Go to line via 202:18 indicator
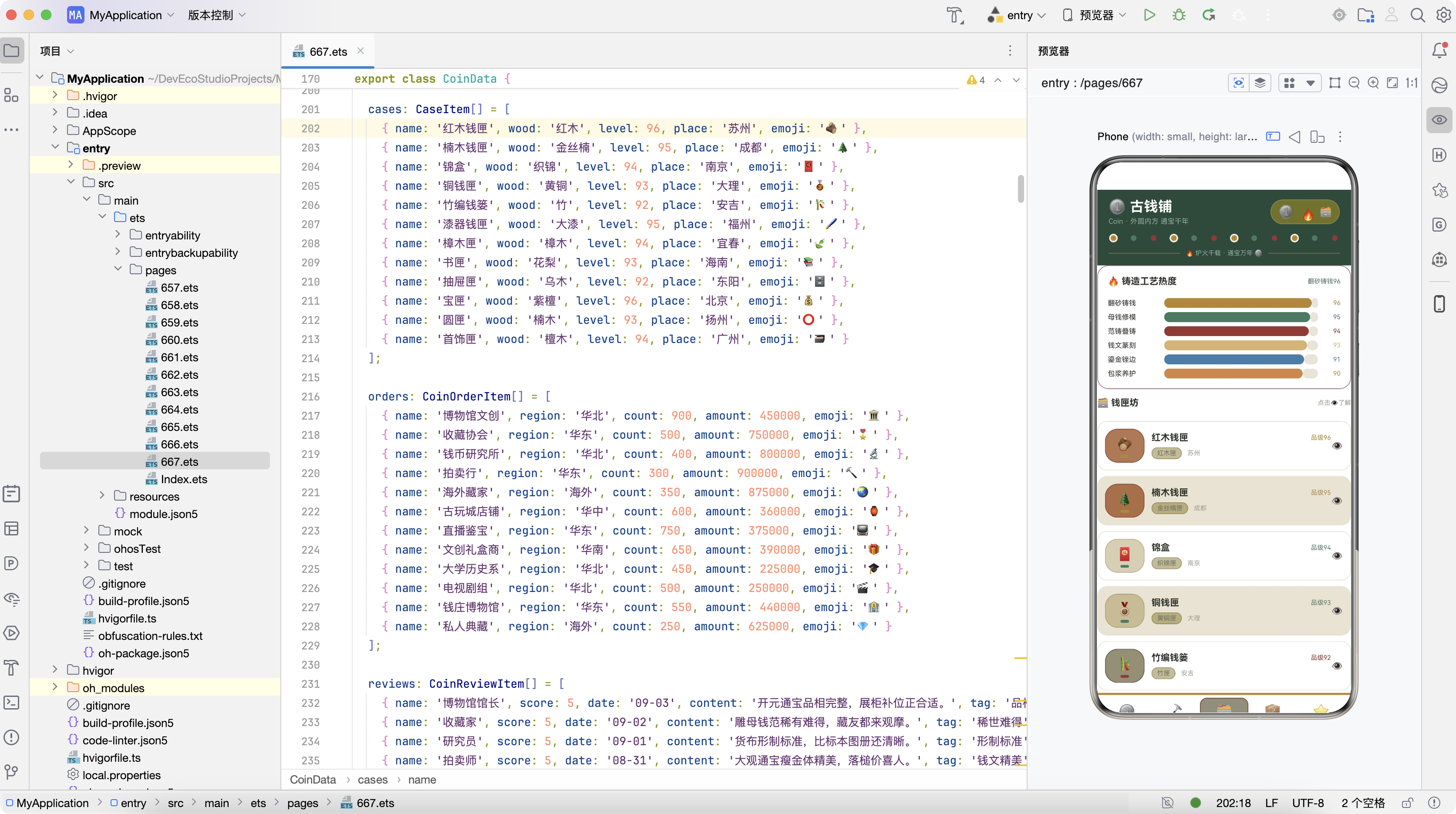The width and height of the screenshot is (1456, 814). tap(1234, 803)
